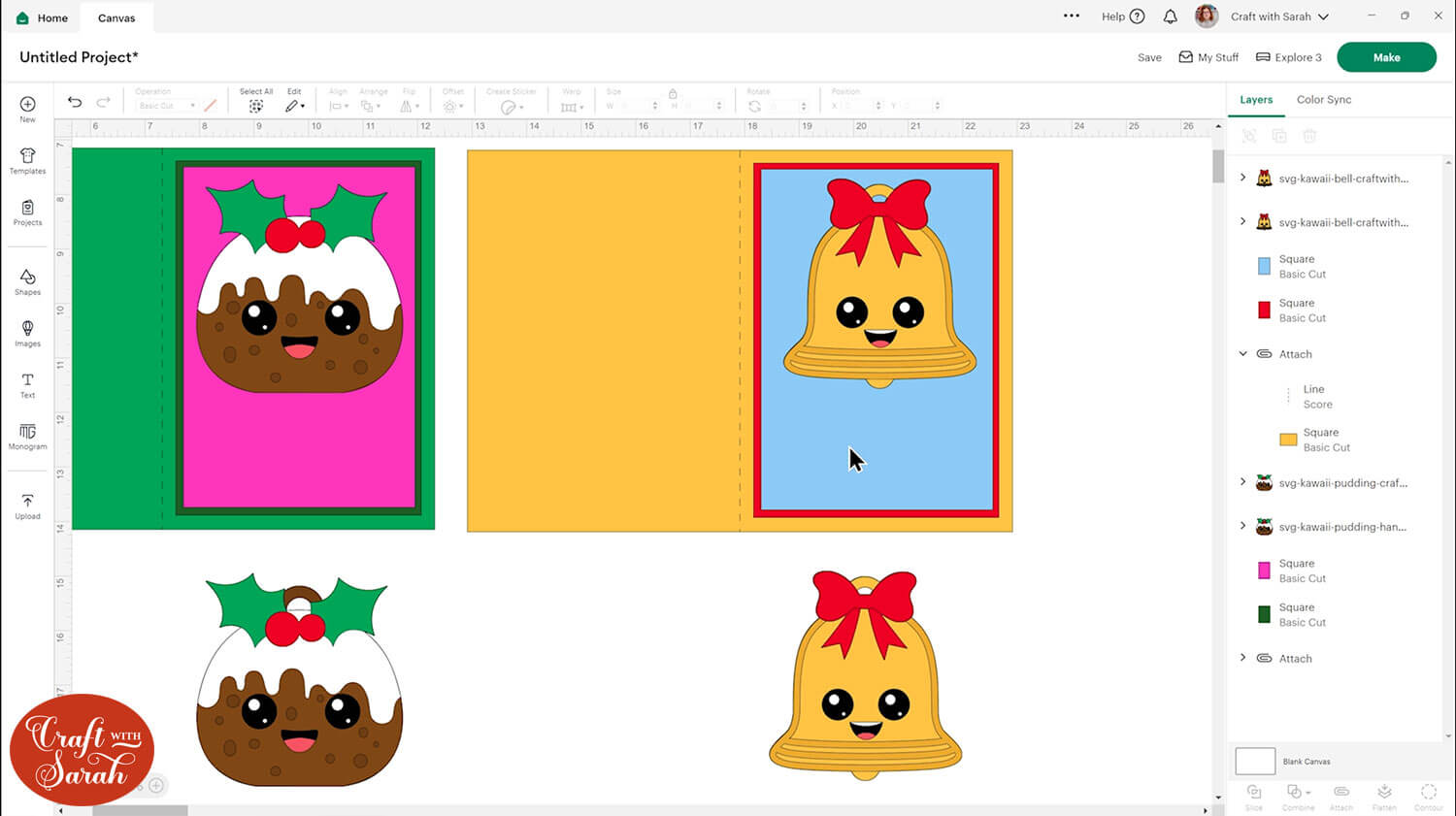The width and height of the screenshot is (1456, 816).
Task: Switch to the Color Sync tab
Action: 1323,100
